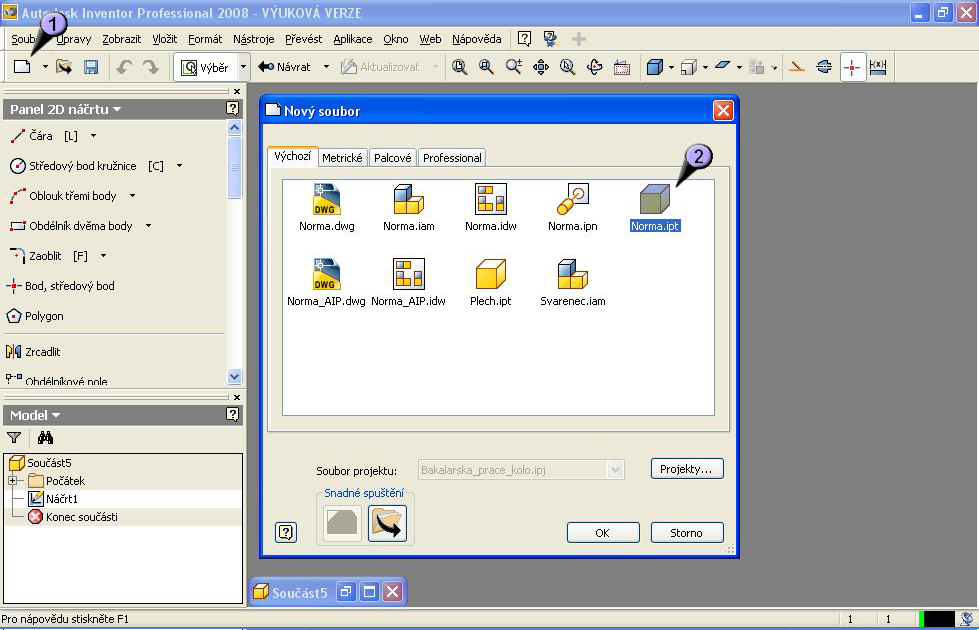
Task: Select Náčrt1 in the model tree
Action: (62, 499)
